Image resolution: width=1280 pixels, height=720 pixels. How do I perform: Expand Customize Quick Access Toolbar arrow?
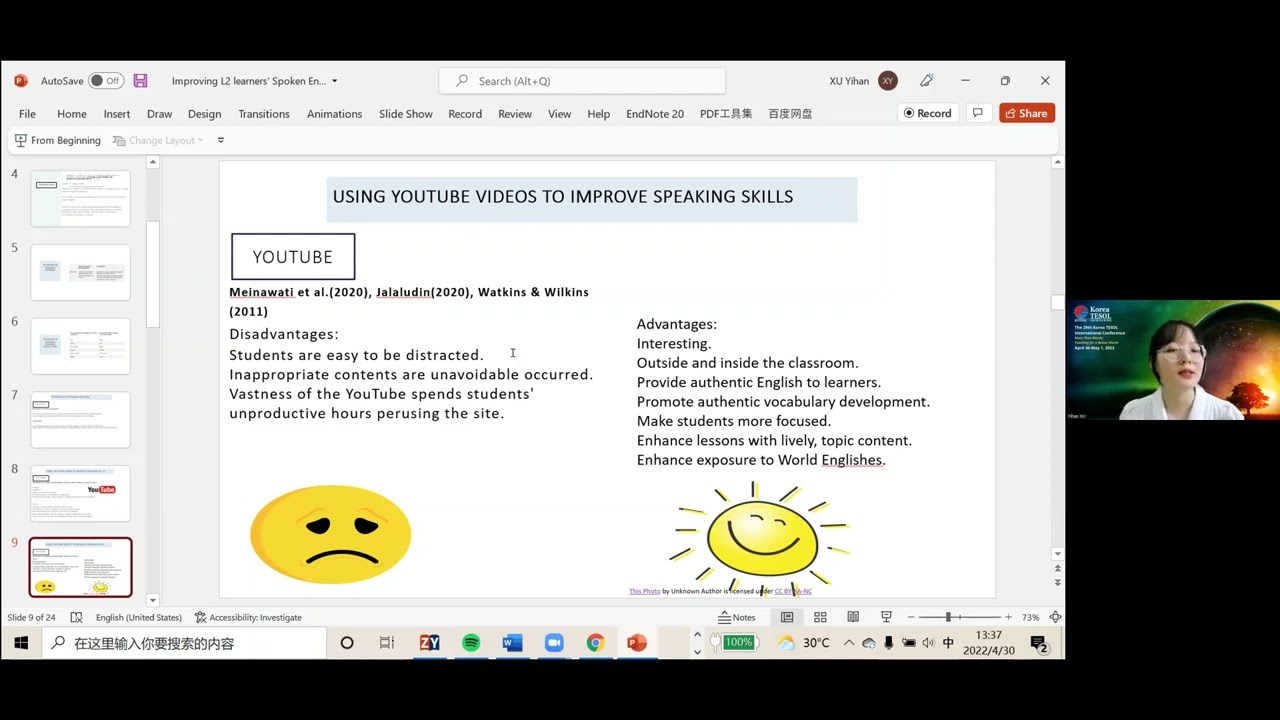point(221,140)
